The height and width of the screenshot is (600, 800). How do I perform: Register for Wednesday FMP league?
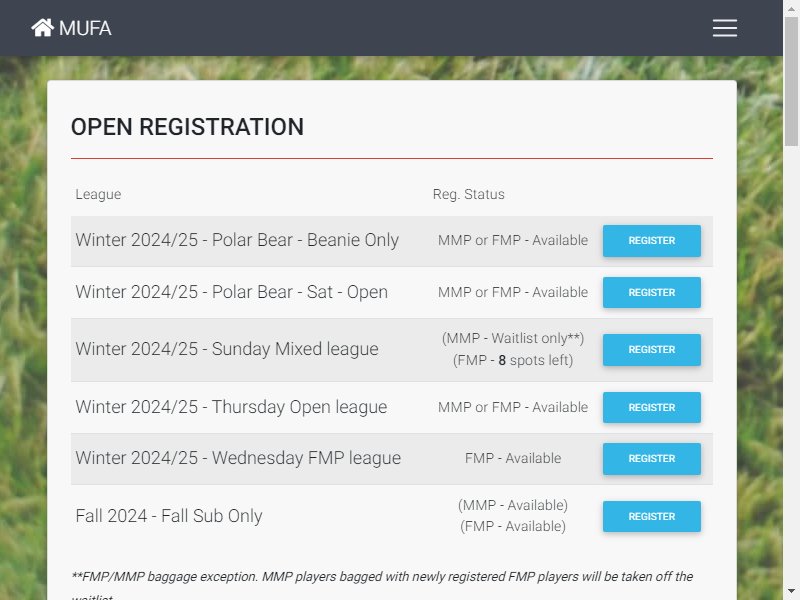[651, 459]
